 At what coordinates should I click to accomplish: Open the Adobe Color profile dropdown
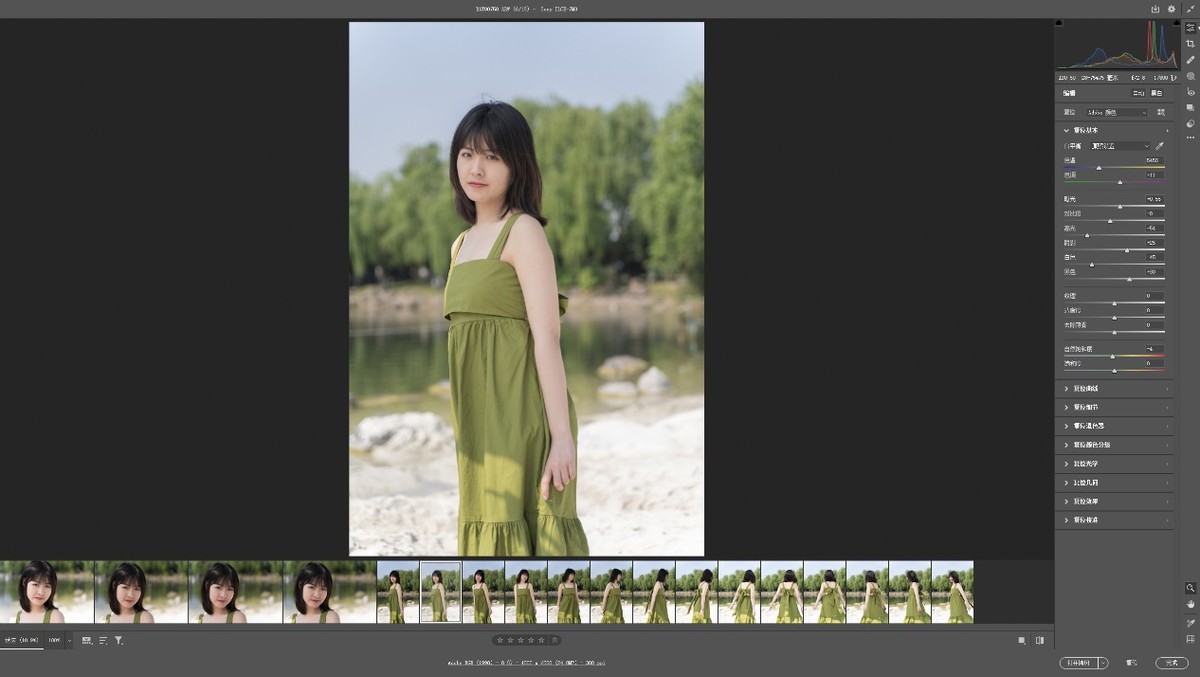pyautogui.click(x=1117, y=113)
